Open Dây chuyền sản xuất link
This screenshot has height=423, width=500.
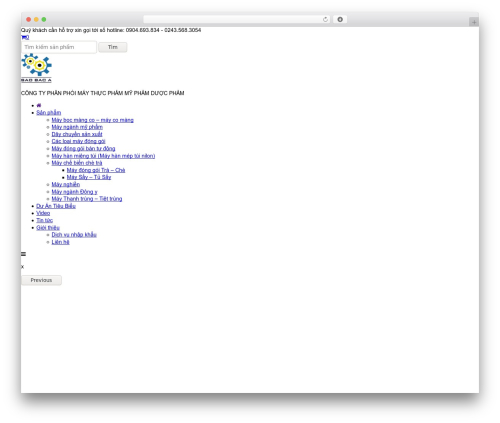point(77,134)
